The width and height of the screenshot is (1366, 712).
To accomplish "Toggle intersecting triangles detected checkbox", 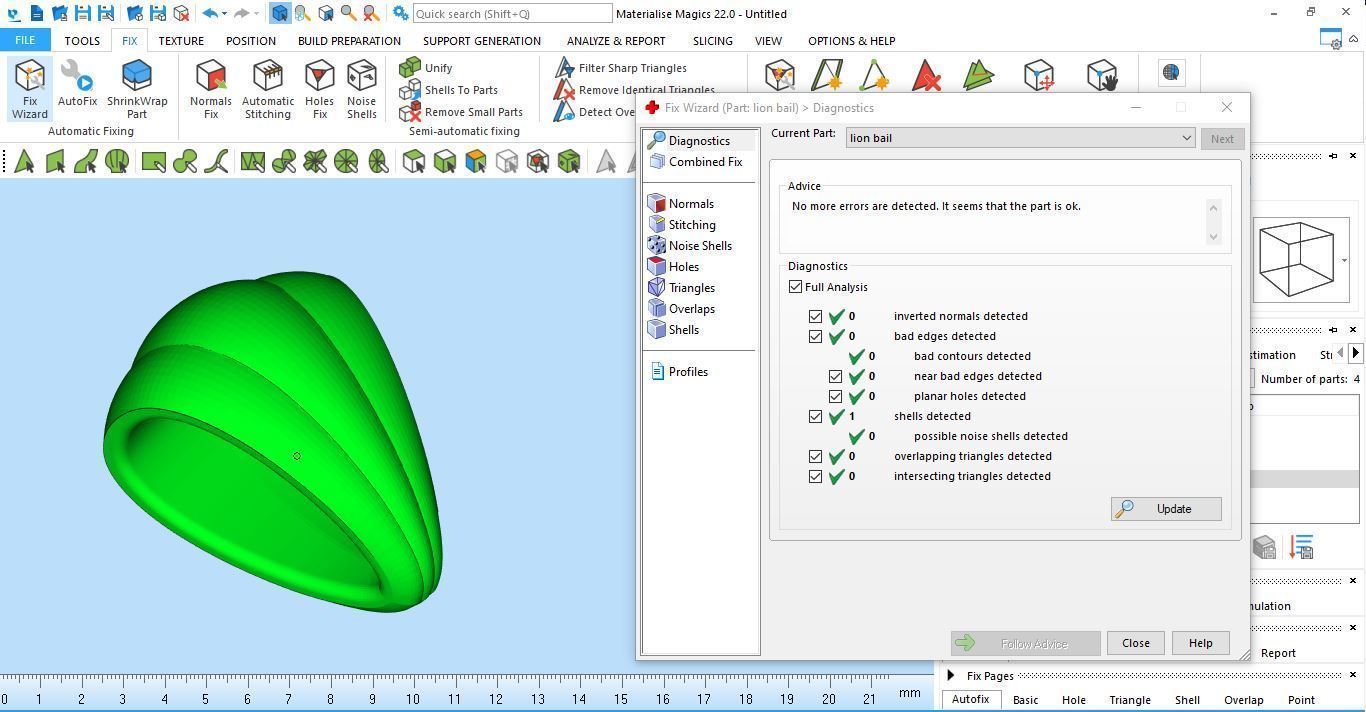I will point(816,476).
